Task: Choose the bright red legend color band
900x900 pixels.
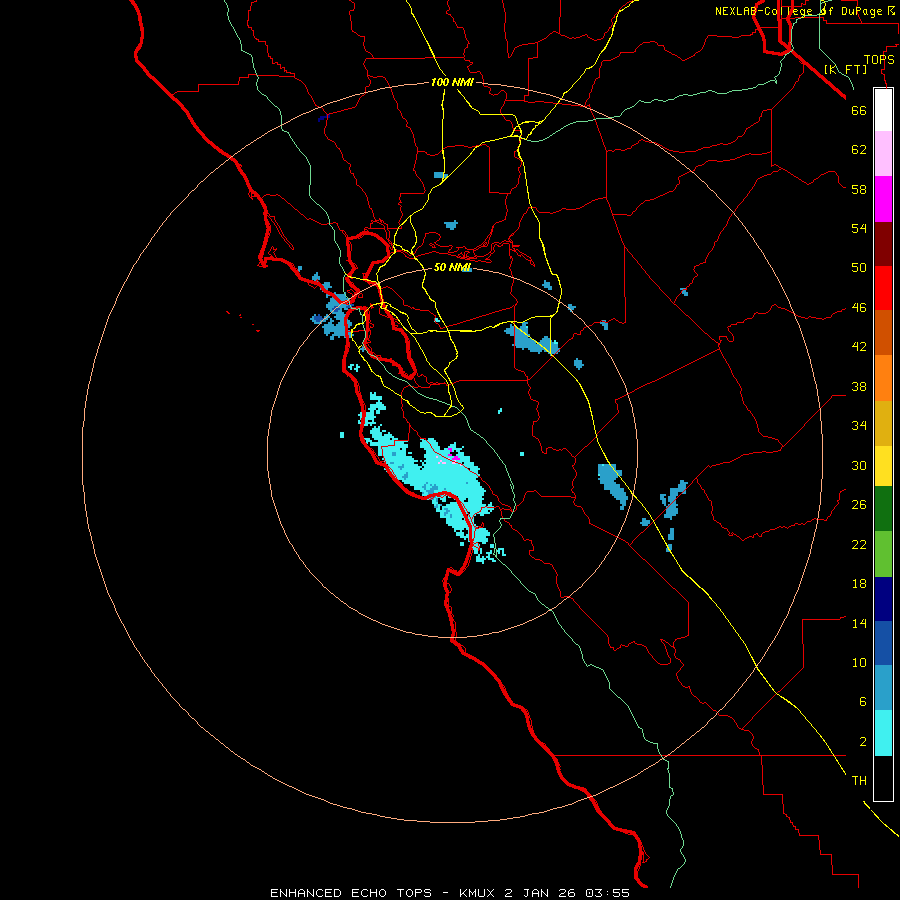Action: [x=883, y=288]
